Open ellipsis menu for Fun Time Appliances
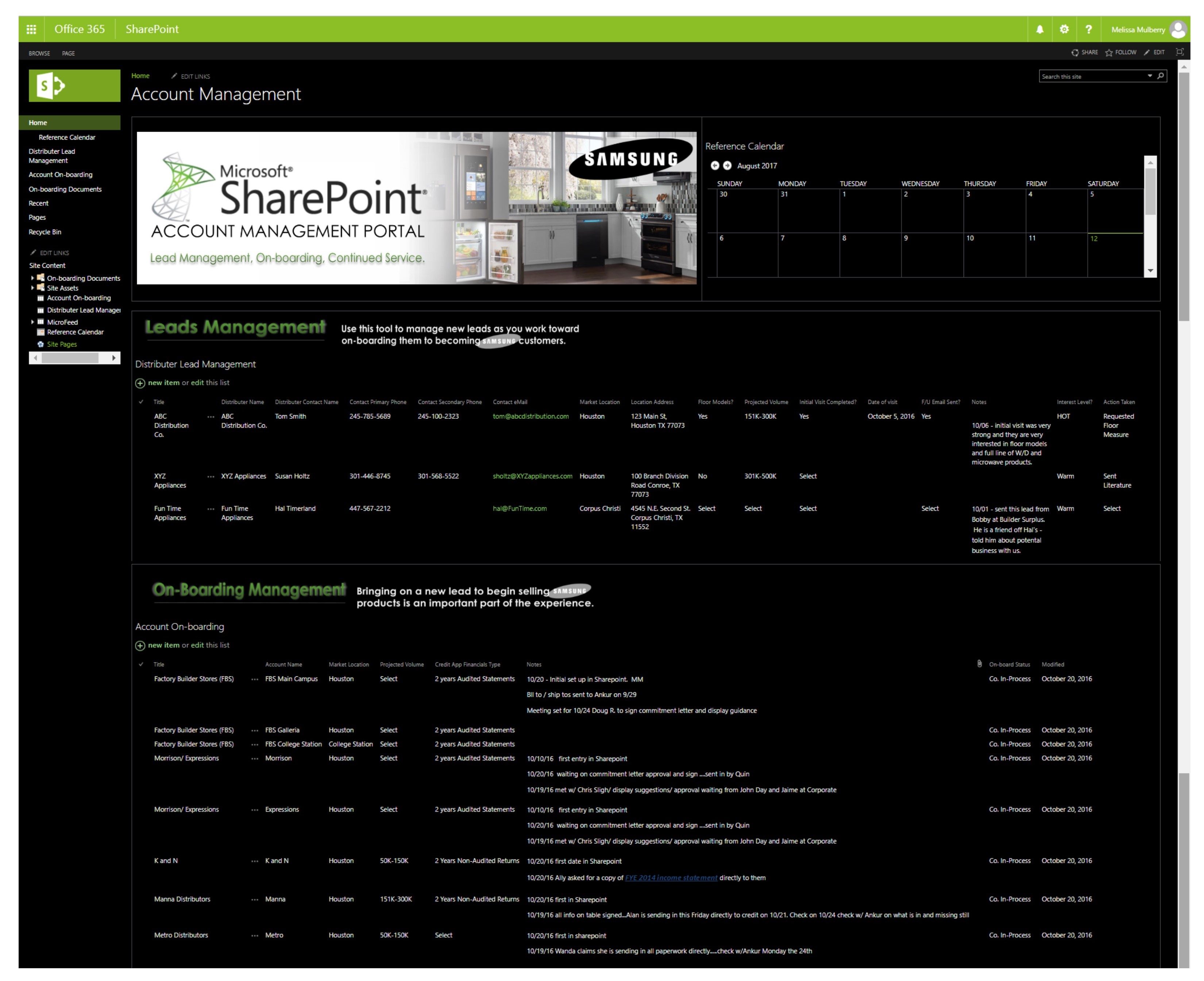The height and width of the screenshot is (981, 1204). click(x=211, y=509)
